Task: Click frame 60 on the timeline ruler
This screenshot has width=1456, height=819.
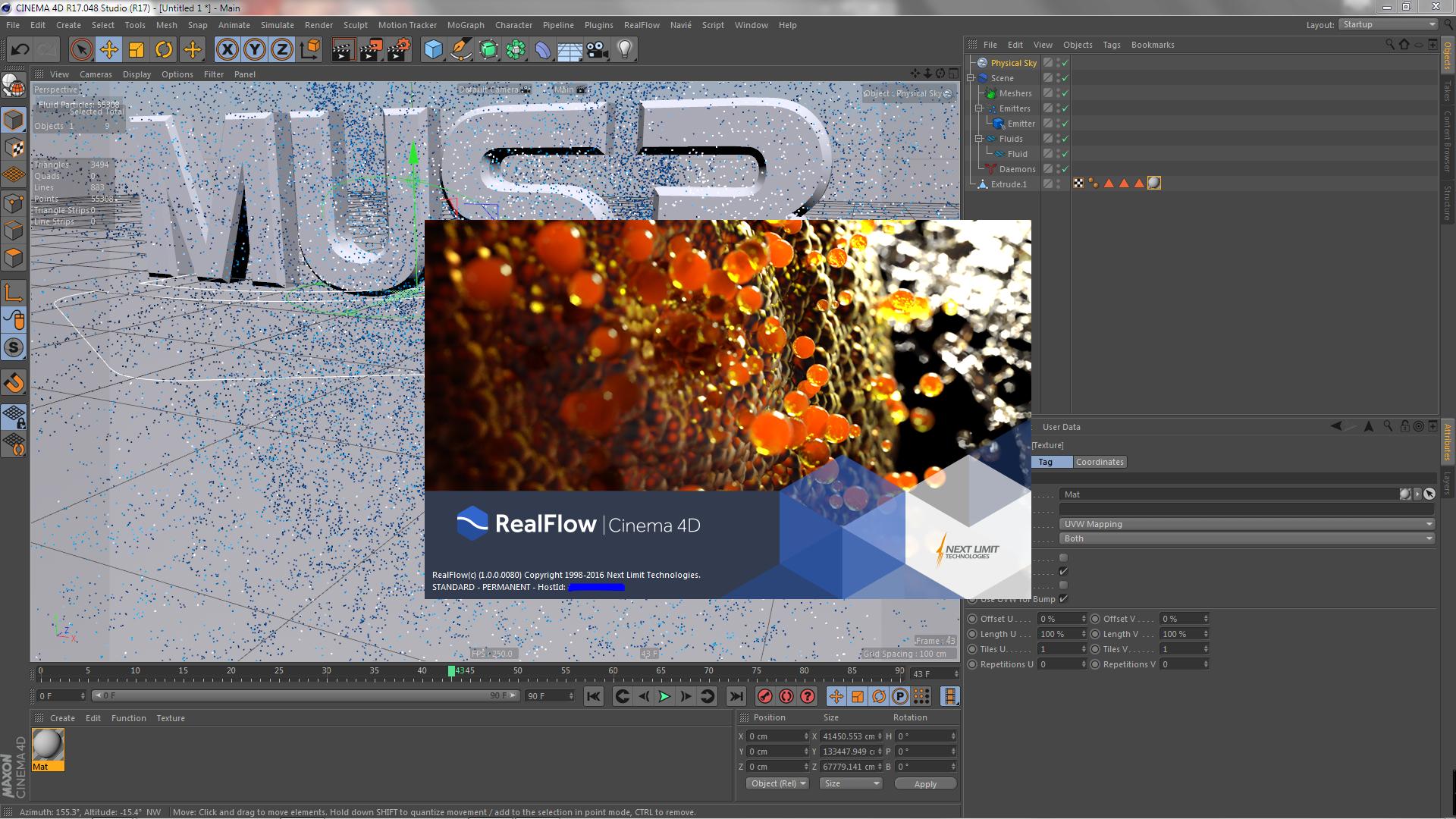Action: point(613,671)
